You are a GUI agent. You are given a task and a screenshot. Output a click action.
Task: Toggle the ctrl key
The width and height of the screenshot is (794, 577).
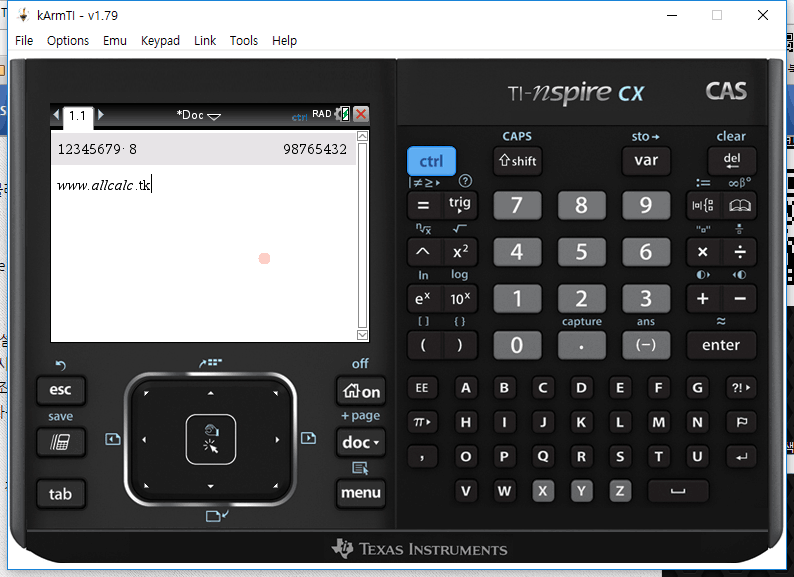click(x=431, y=161)
